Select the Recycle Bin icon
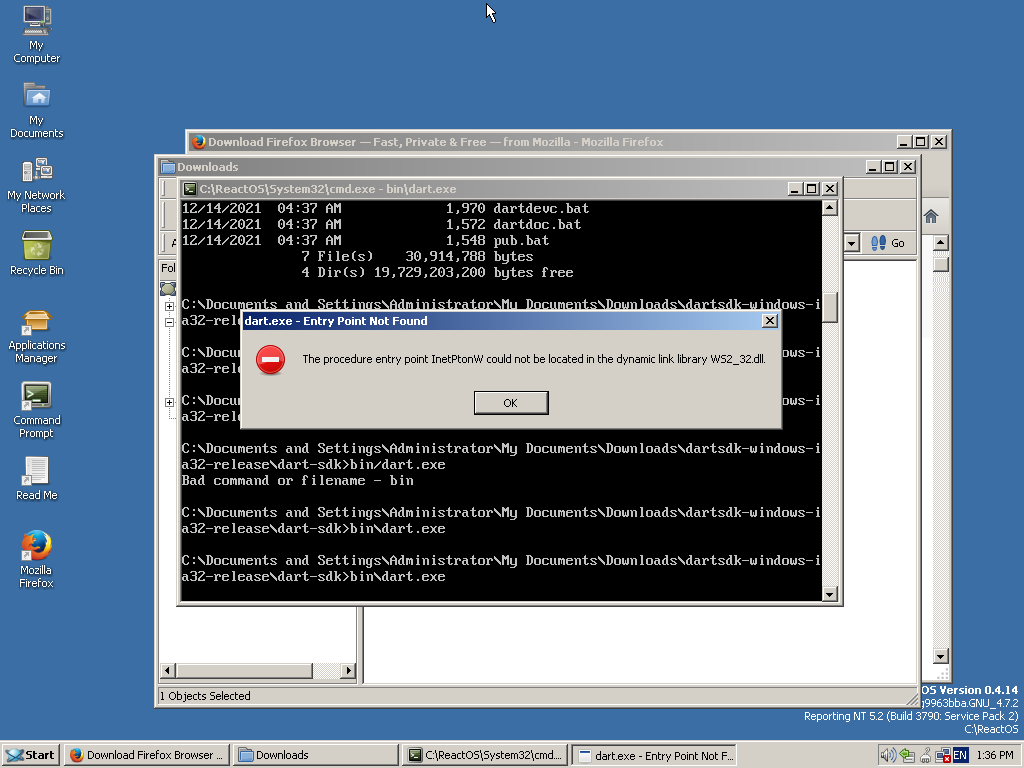This screenshot has height=768, width=1024. tap(37, 253)
